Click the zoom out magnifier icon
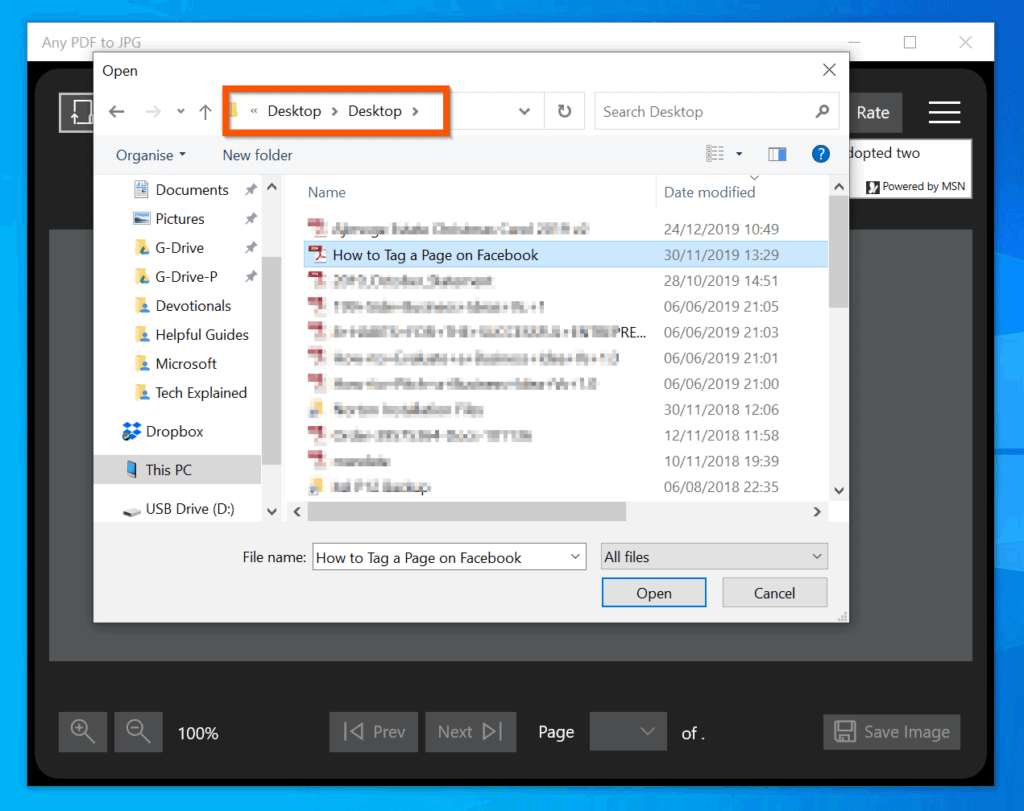The height and width of the screenshot is (811, 1024). coord(138,732)
